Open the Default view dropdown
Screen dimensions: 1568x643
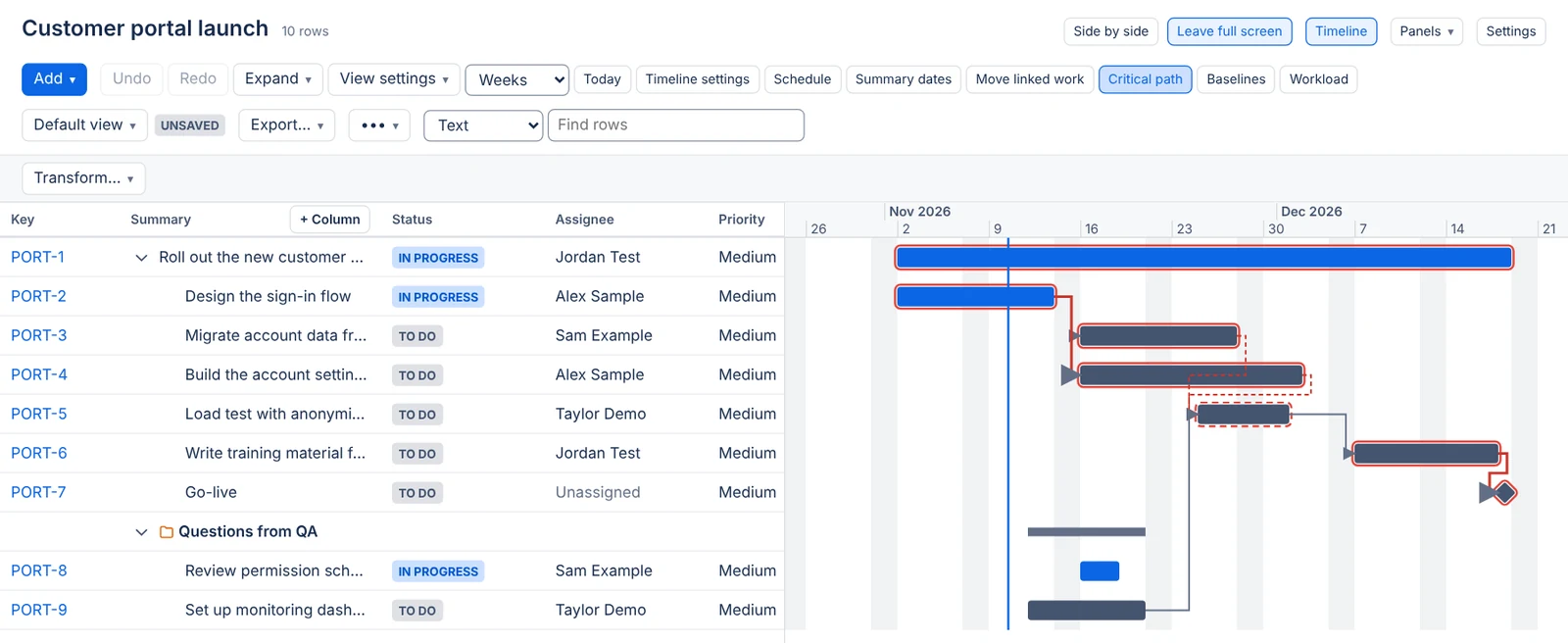pyautogui.click(x=84, y=125)
